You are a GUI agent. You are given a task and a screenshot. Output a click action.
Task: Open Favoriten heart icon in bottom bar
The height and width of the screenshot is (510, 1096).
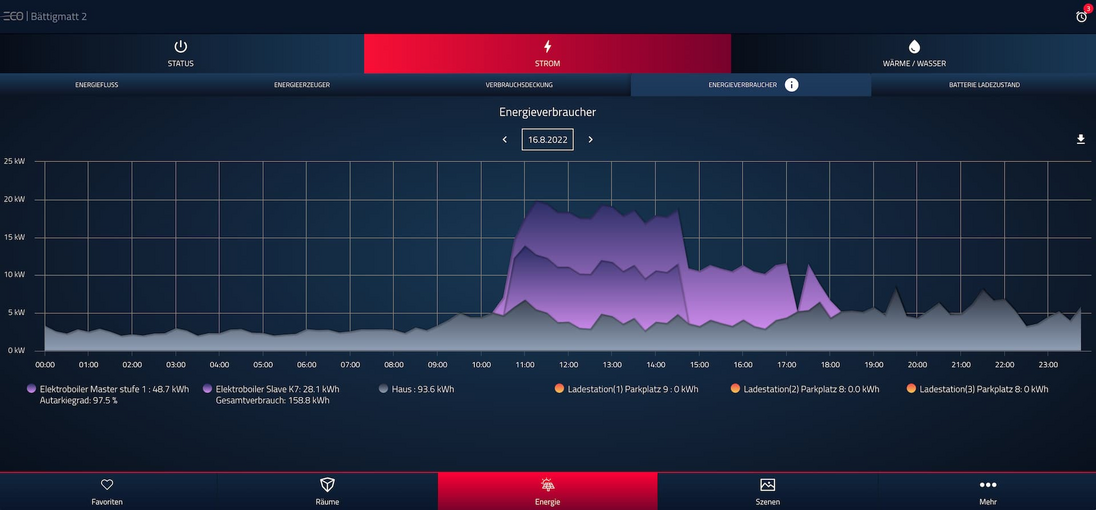pyautogui.click(x=107, y=485)
